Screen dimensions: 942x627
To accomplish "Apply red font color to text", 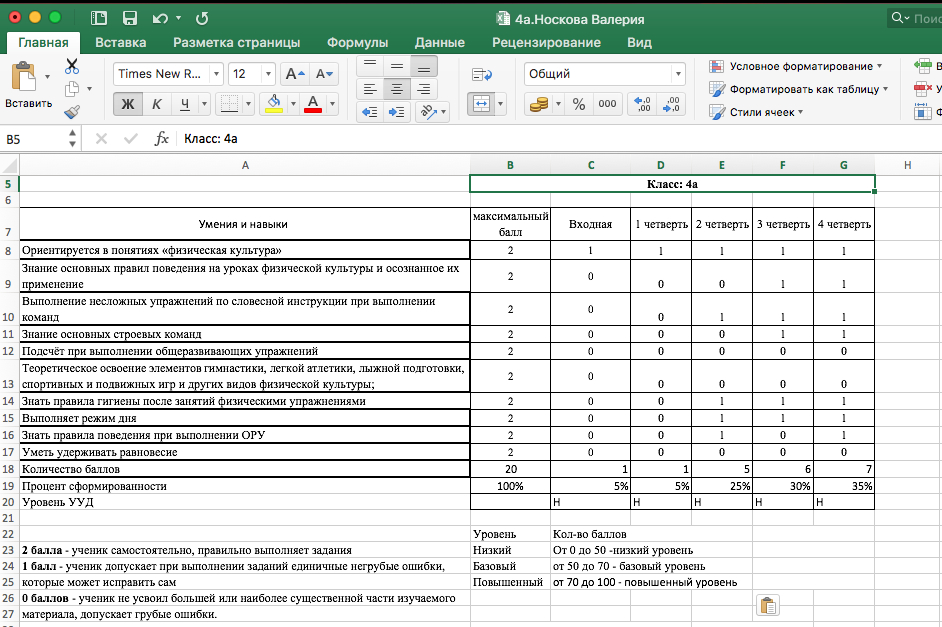I will 313,104.
